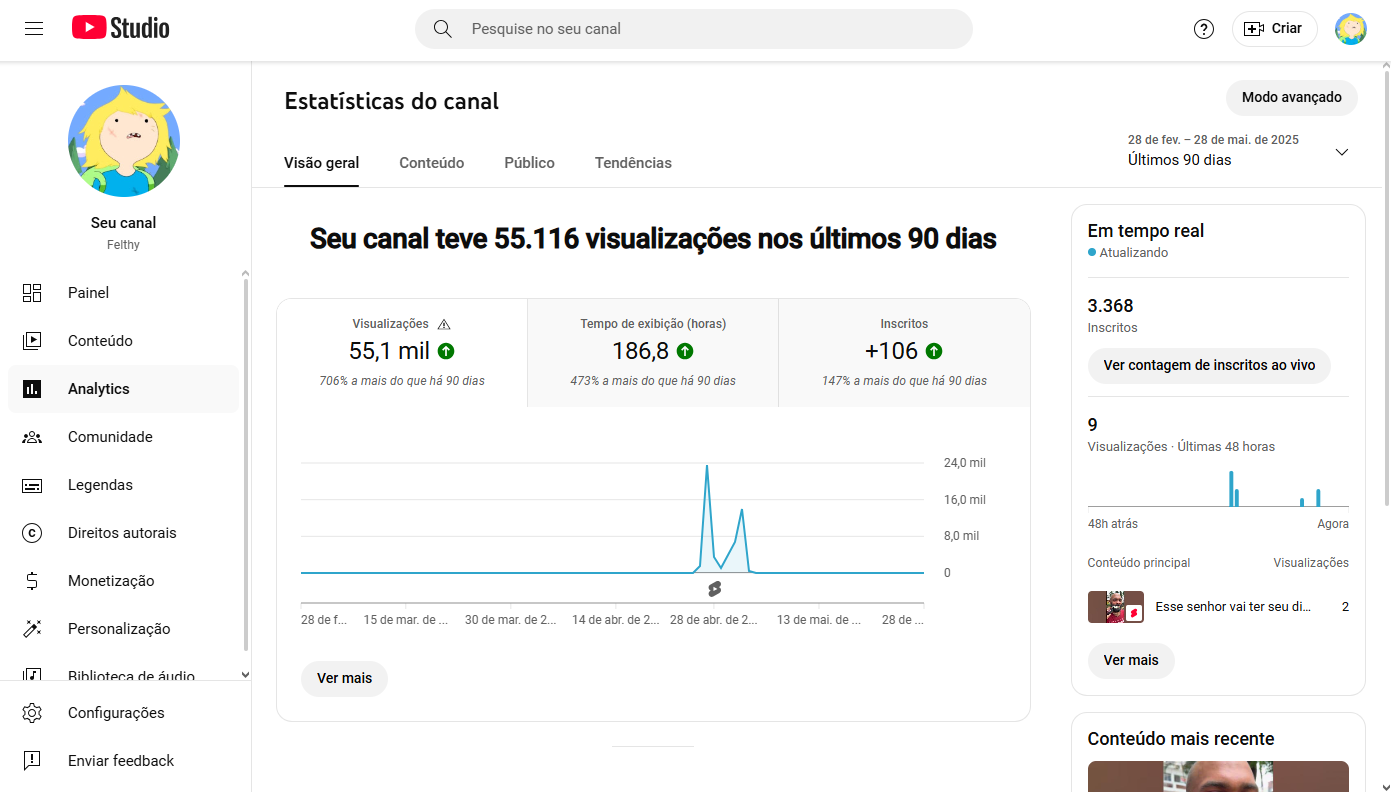Open the hamburger menu
The image size is (1391, 792).
click(34, 28)
